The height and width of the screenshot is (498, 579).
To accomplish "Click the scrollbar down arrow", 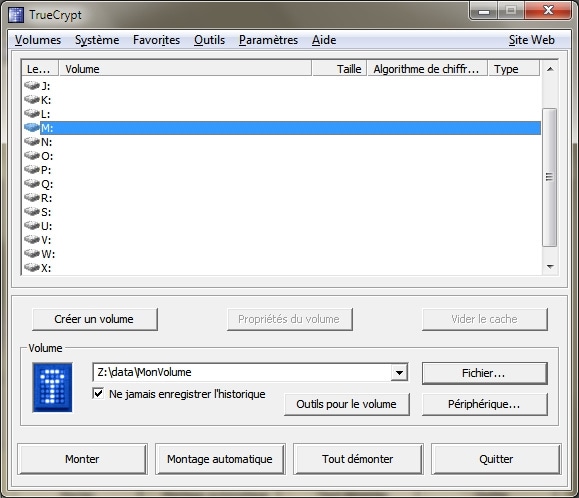I will click(550, 267).
